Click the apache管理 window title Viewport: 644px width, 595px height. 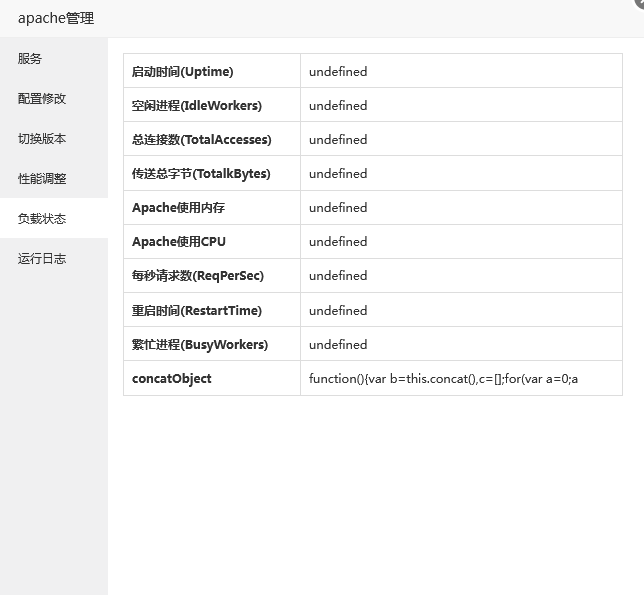pyautogui.click(x=56, y=18)
